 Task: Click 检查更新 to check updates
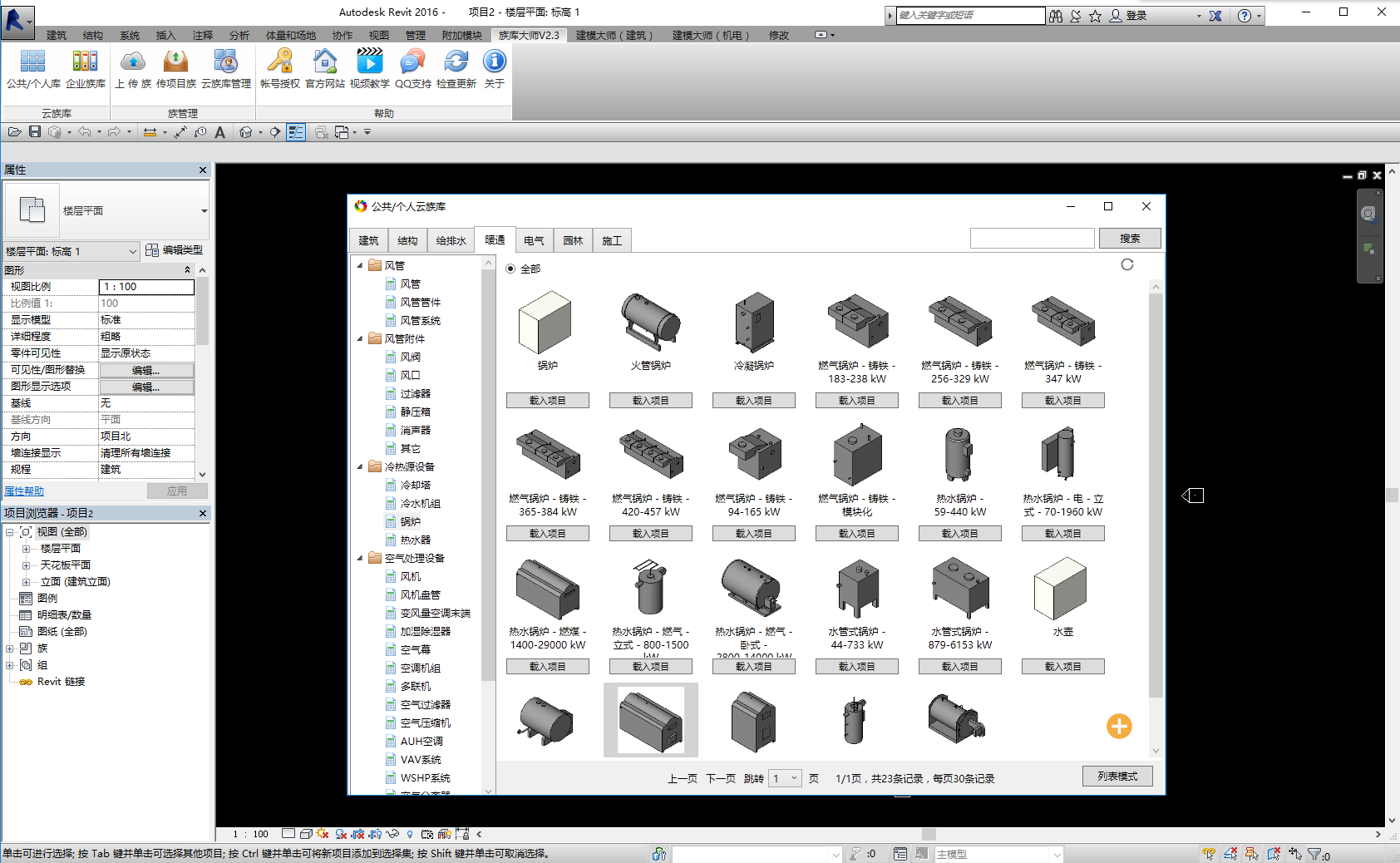(x=456, y=68)
